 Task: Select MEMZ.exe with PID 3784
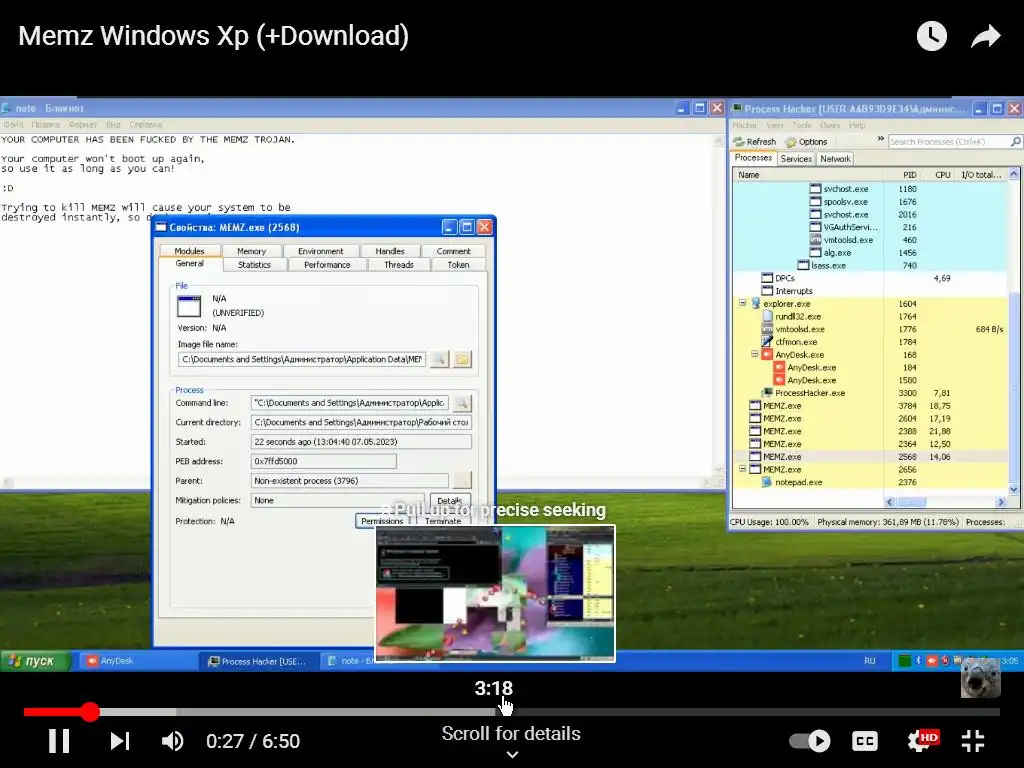[x=871, y=406]
